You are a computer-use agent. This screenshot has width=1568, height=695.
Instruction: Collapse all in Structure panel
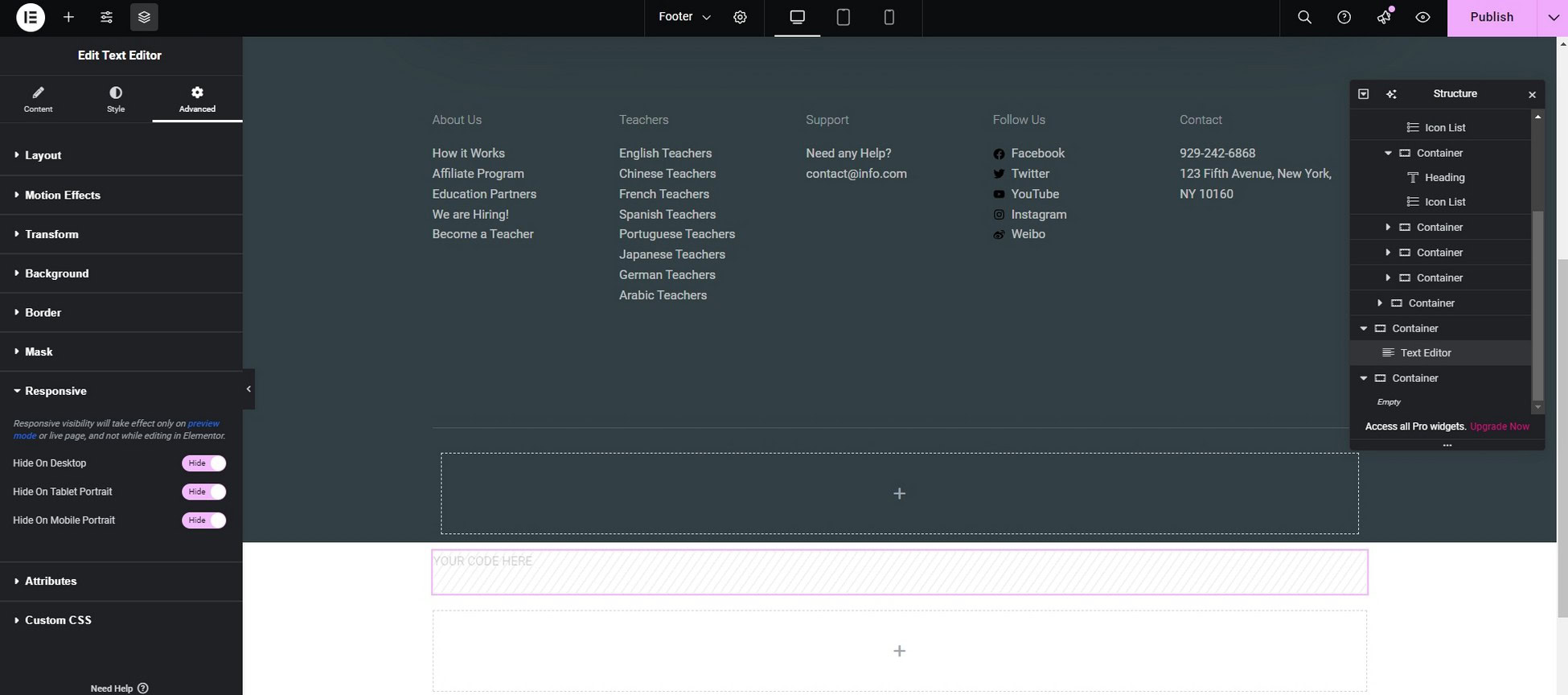coord(1363,94)
